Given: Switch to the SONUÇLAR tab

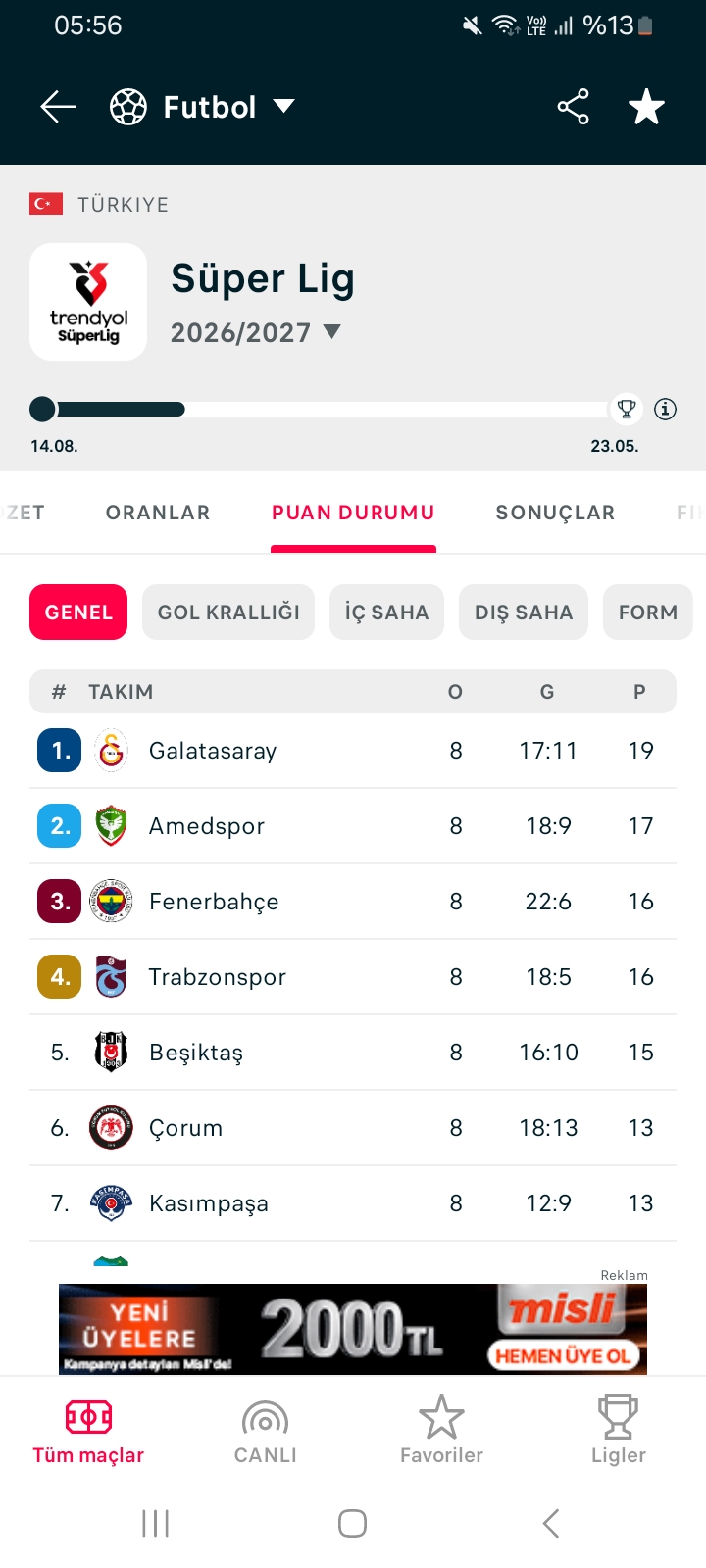Looking at the screenshot, I should coord(555,513).
